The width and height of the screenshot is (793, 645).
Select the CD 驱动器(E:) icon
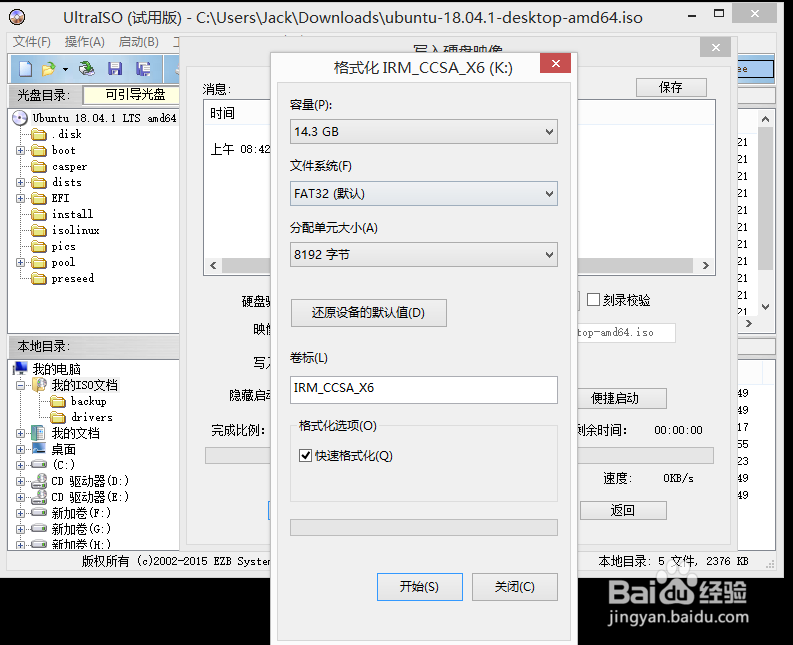pyautogui.click(x=38, y=497)
